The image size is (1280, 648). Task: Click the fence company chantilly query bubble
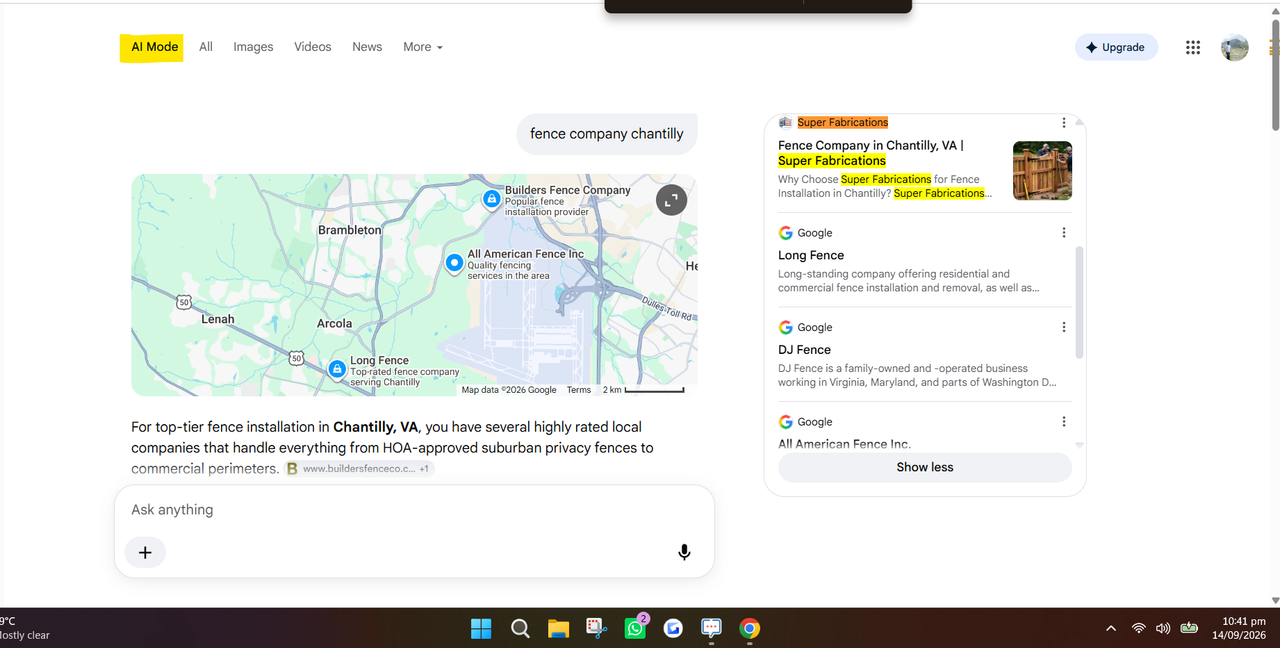607,134
